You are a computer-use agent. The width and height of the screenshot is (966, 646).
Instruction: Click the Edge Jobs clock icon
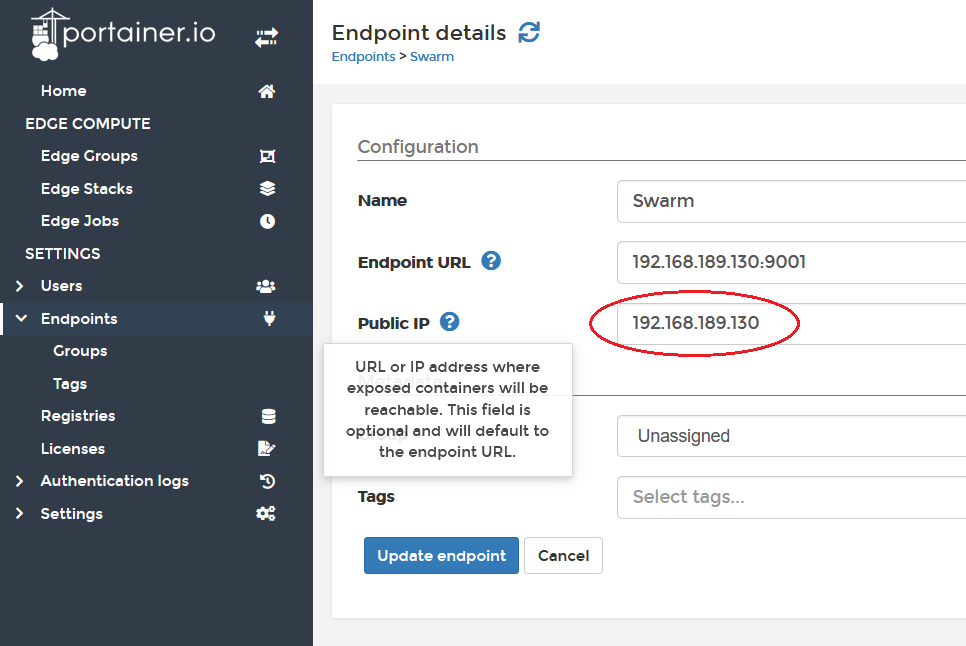click(x=267, y=221)
